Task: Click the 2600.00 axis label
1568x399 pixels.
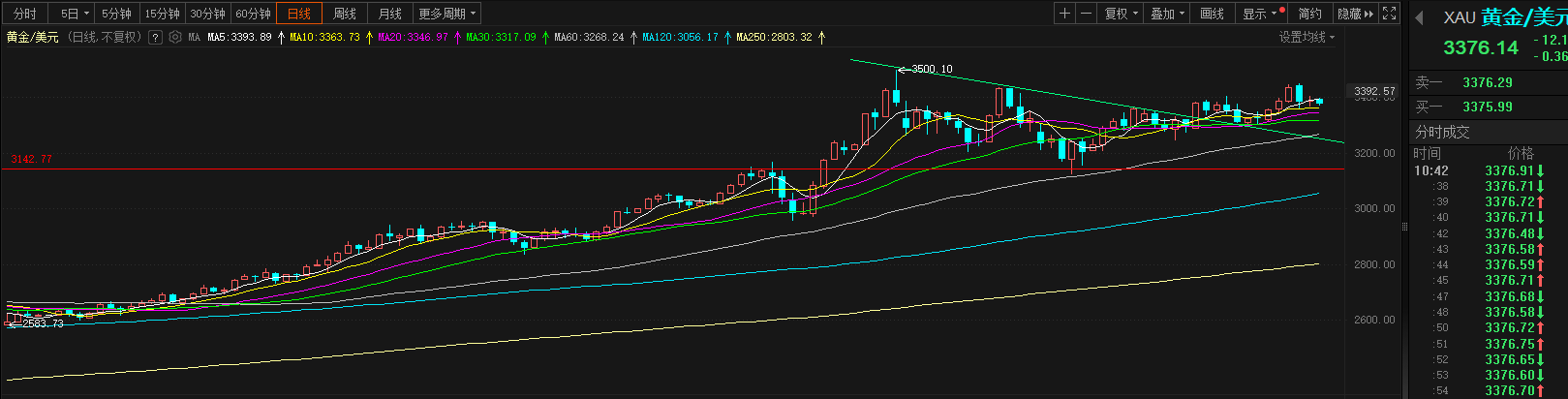Action: pos(1374,320)
